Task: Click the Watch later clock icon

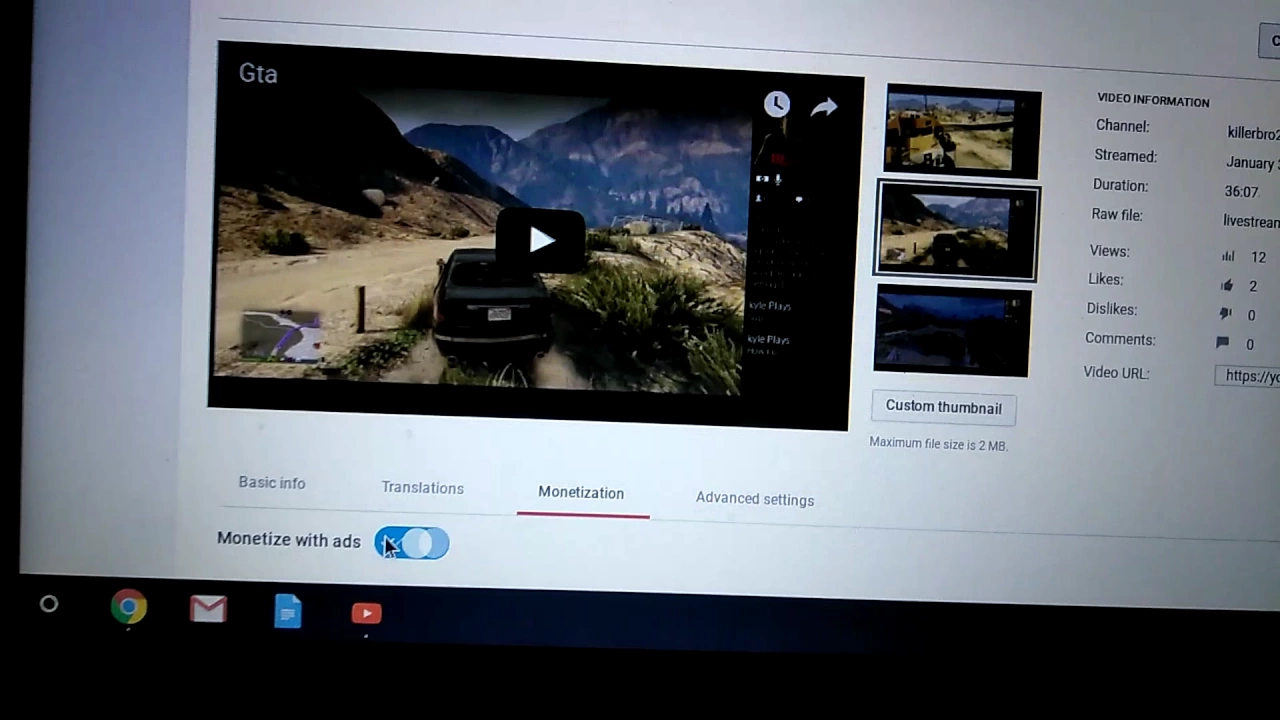Action: [777, 104]
